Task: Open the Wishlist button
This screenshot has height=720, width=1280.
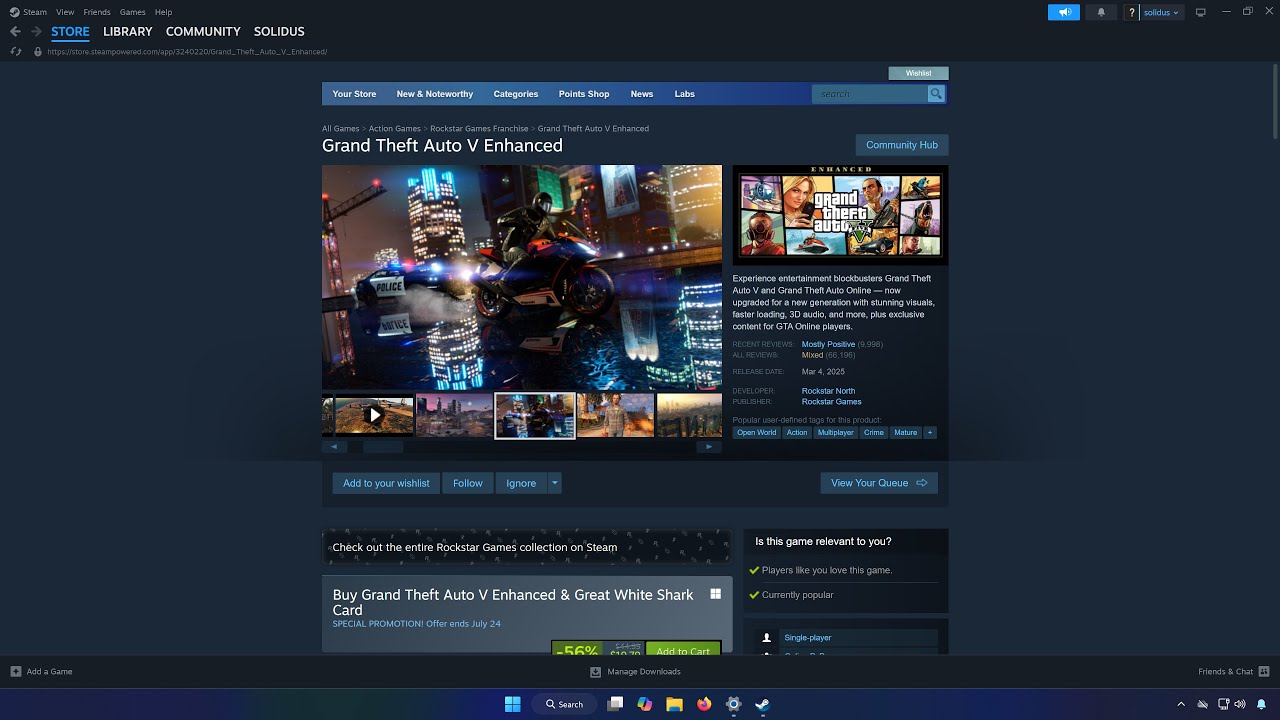Action: click(918, 73)
